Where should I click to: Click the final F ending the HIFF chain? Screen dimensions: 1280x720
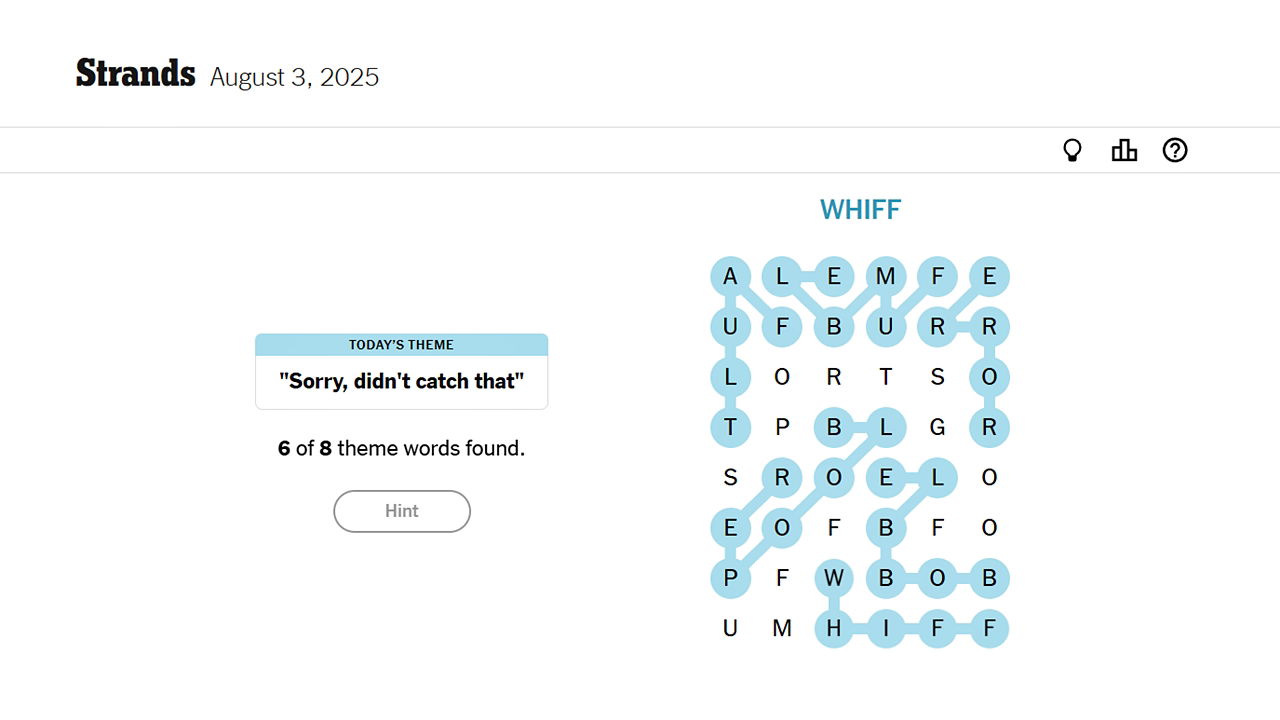(x=990, y=629)
